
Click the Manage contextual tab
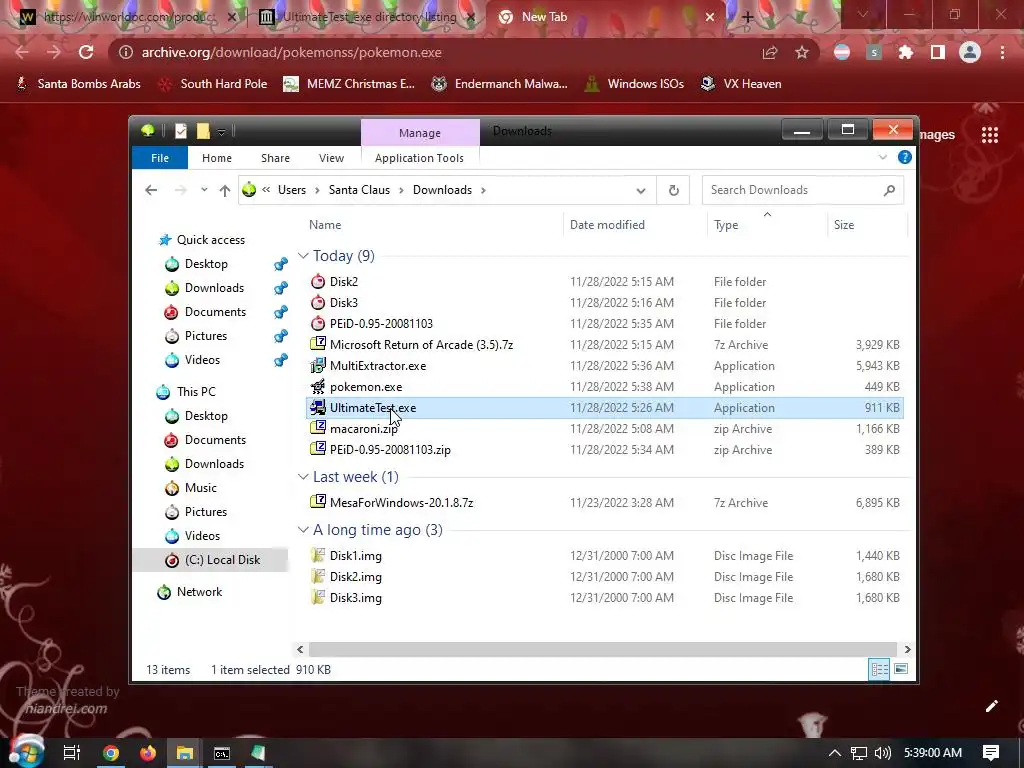[x=420, y=133]
